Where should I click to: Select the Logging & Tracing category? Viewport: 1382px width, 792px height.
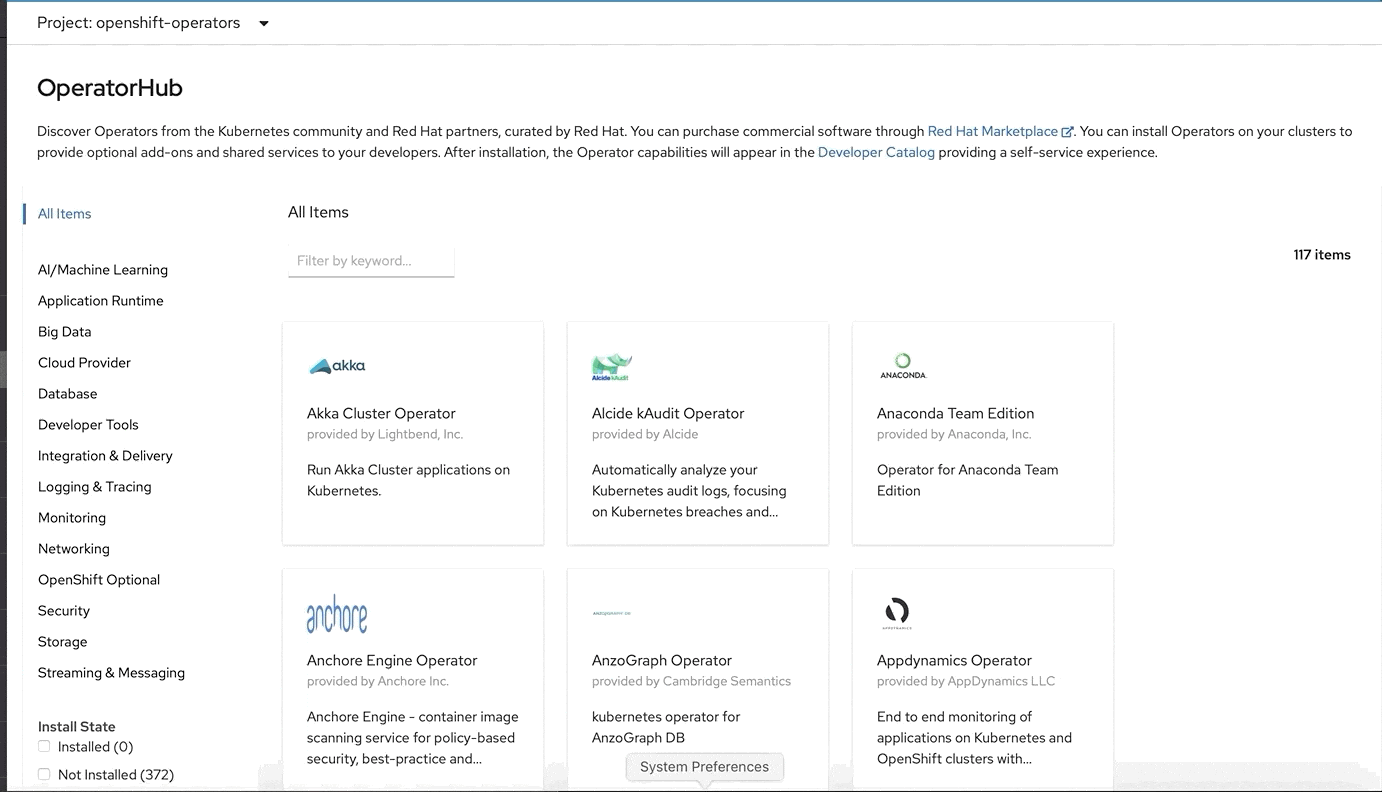[x=95, y=487]
